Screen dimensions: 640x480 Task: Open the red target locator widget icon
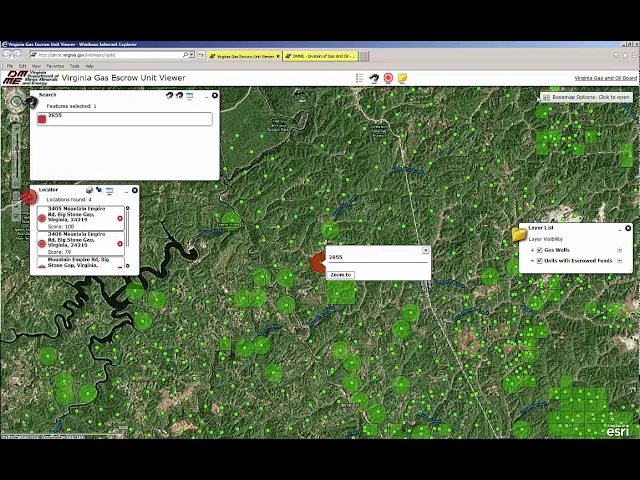tap(388, 78)
